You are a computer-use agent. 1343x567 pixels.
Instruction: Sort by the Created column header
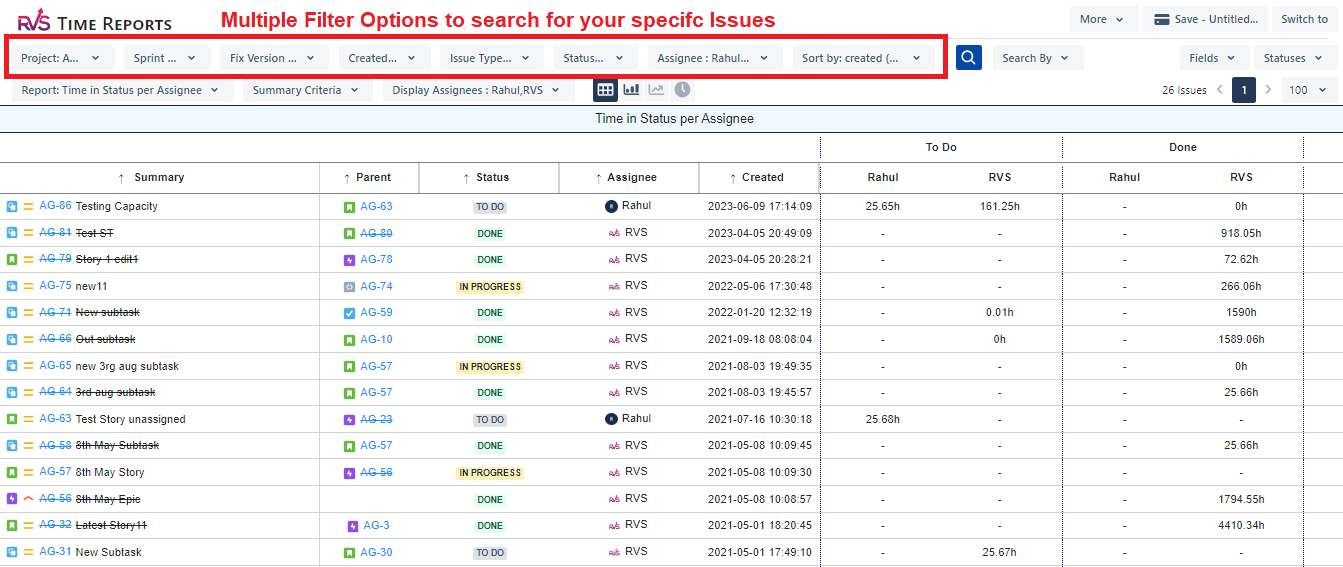[762, 177]
